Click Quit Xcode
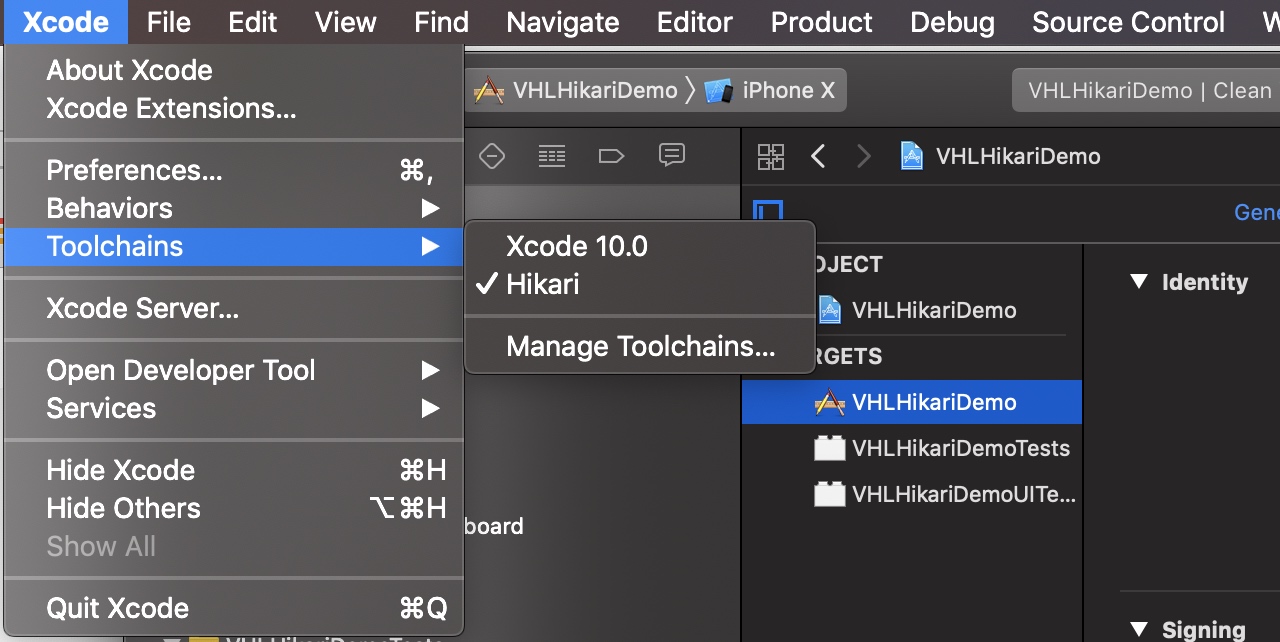The image size is (1280, 642). click(x=117, y=608)
